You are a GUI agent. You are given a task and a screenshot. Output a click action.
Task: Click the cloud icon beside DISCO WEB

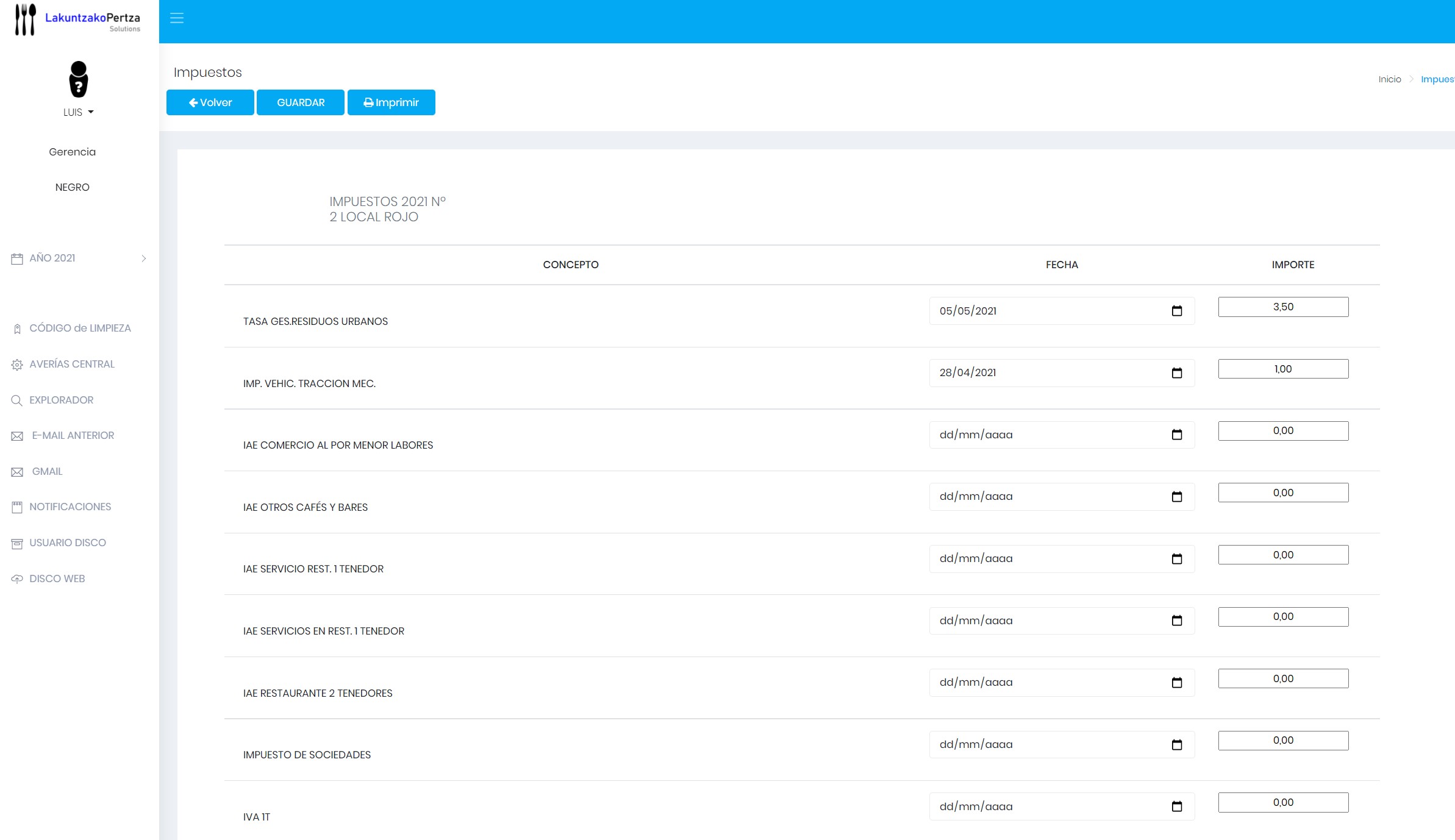[17, 579]
